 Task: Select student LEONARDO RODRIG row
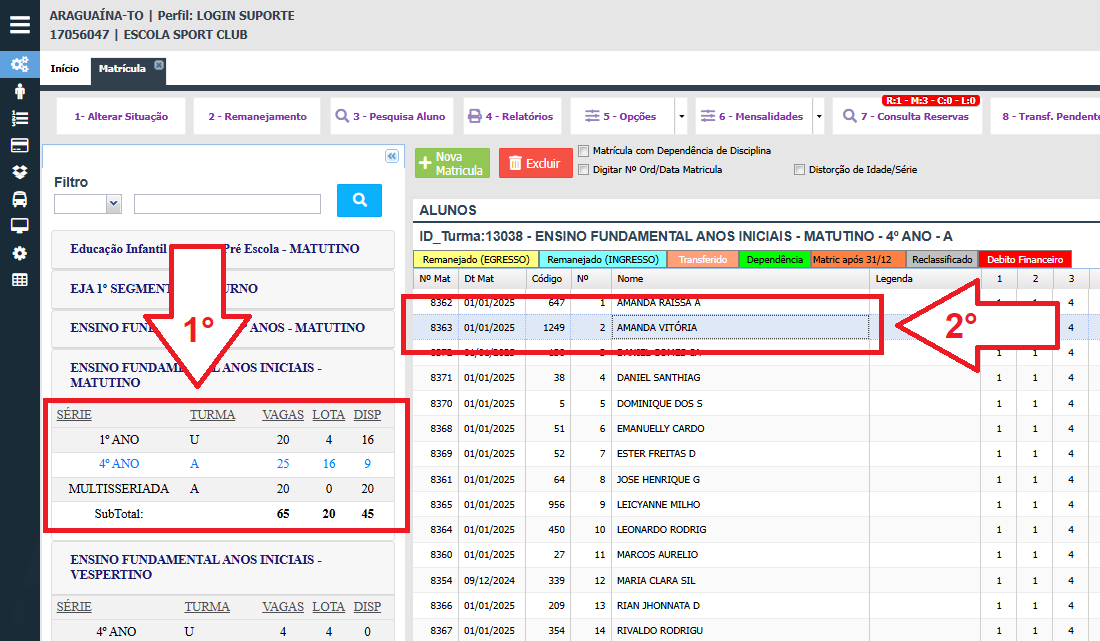pos(756,529)
